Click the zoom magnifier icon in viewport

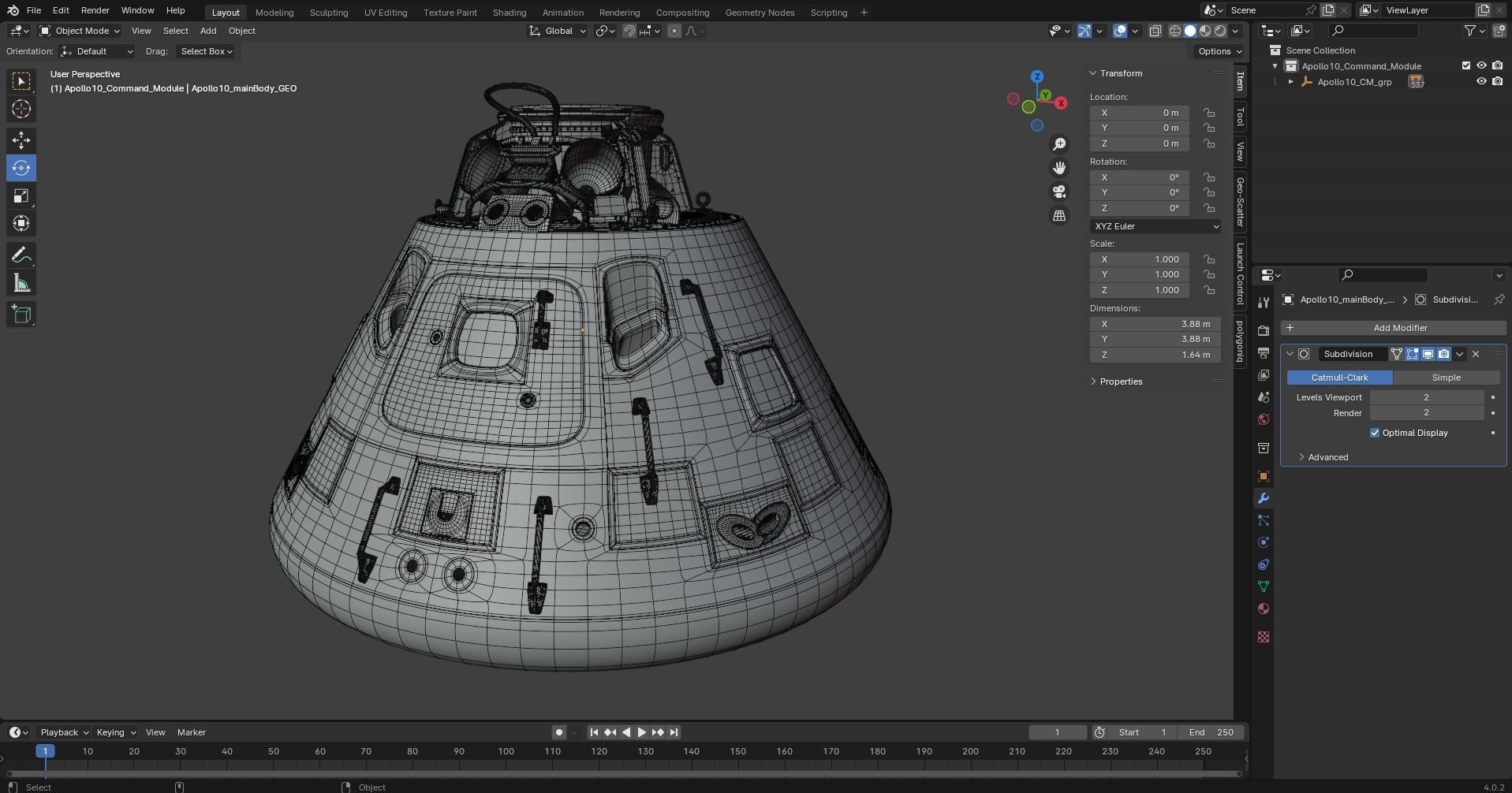pos(1059,144)
